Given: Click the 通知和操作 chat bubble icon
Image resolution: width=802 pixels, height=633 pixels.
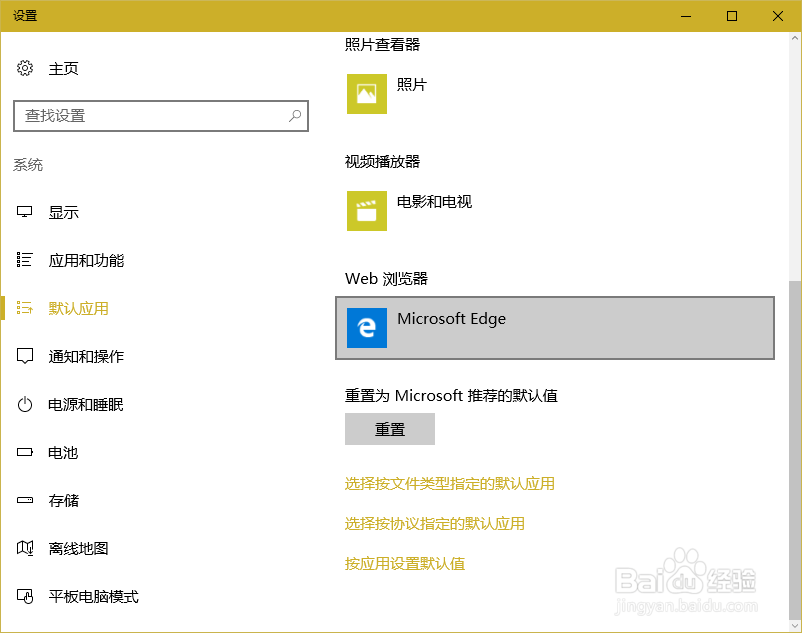Looking at the screenshot, I should [26, 356].
